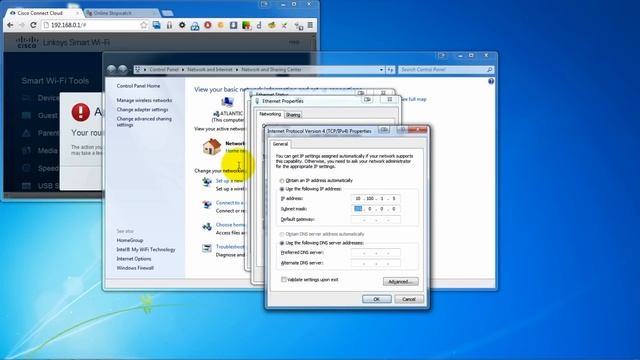Image resolution: width=640 pixels, height=360 pixels.
Task: Click the Default gateway field
Action: pos(376,220)
